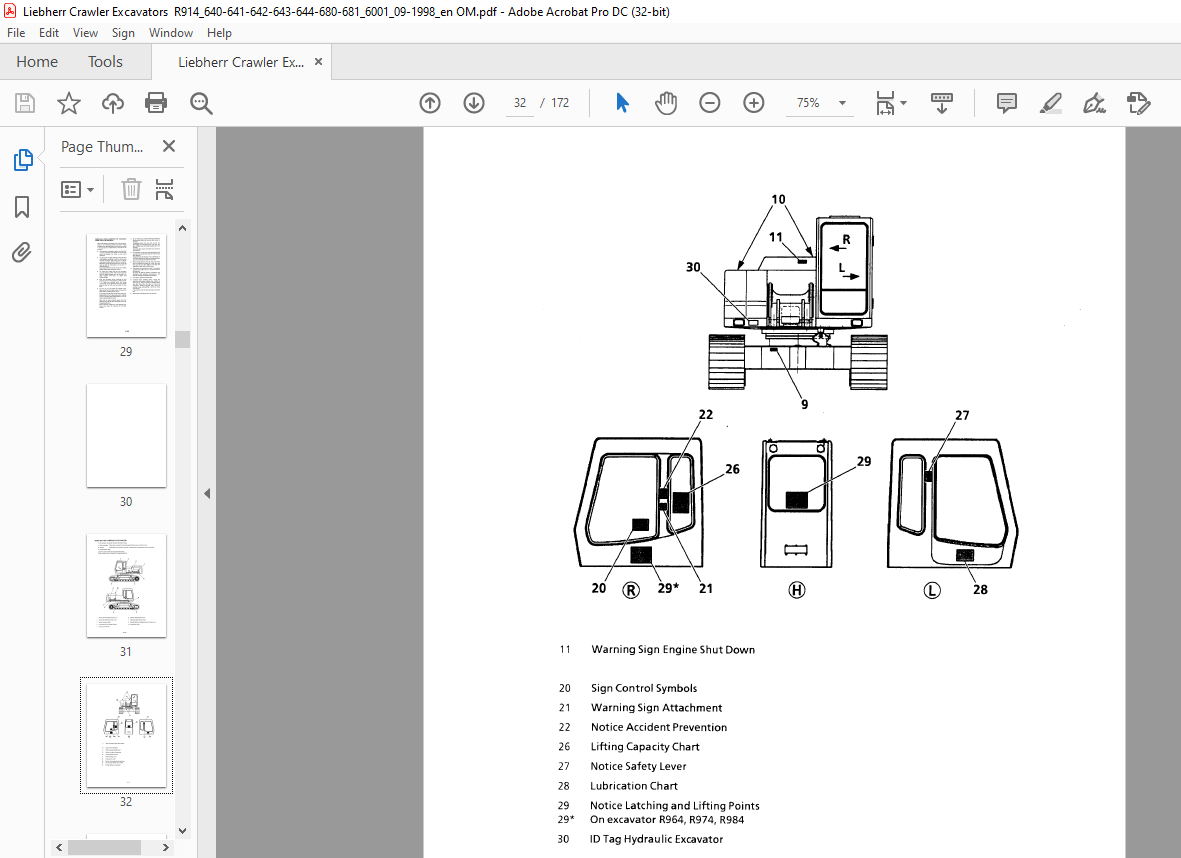Zoom out with minus button
This screenshot has height=858, width=1181.
click(x=710, y=103)
